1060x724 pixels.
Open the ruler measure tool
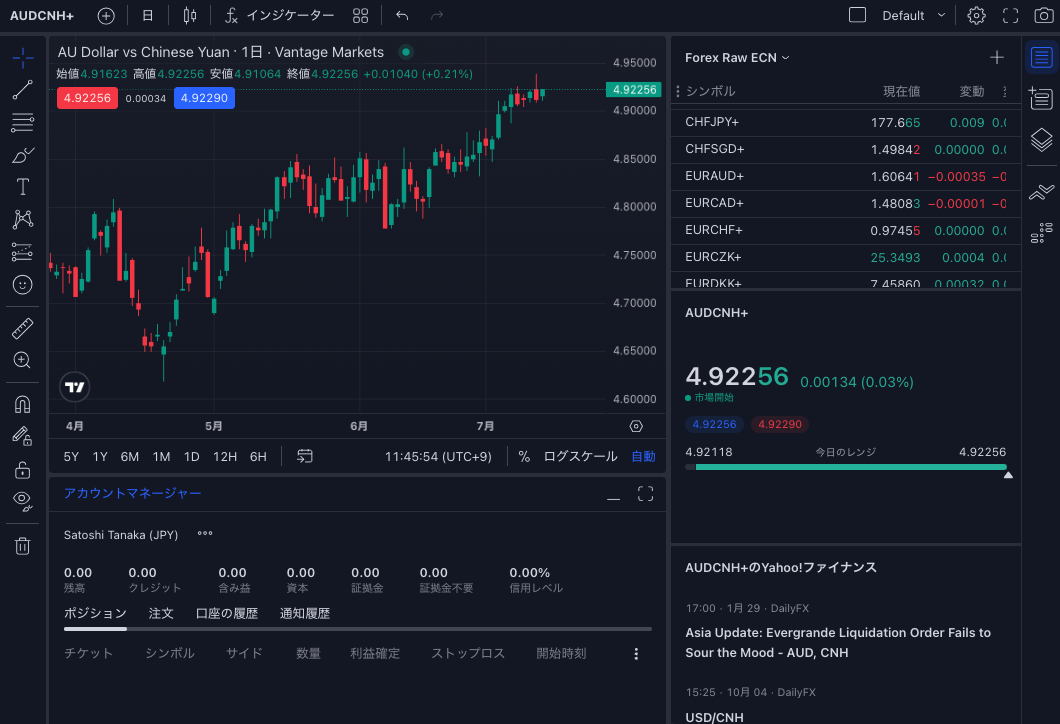click(22, 329)
